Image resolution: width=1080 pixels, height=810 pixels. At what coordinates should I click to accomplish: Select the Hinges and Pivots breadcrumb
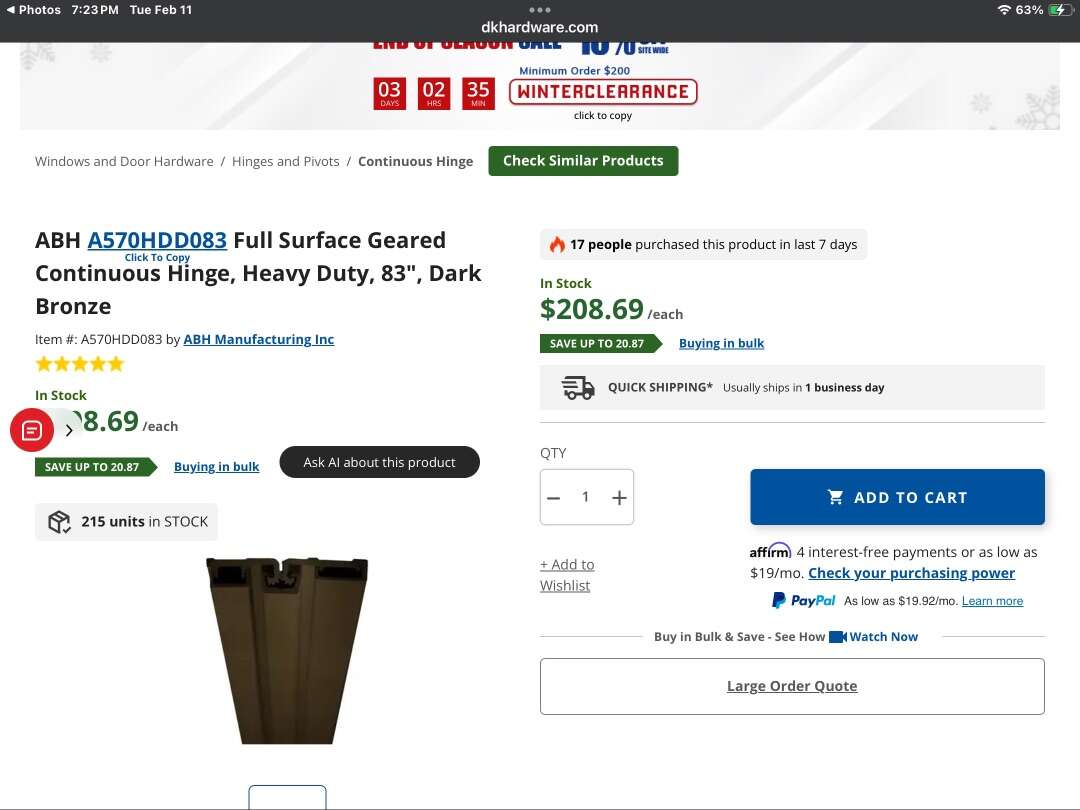click(x=286, y=160)
